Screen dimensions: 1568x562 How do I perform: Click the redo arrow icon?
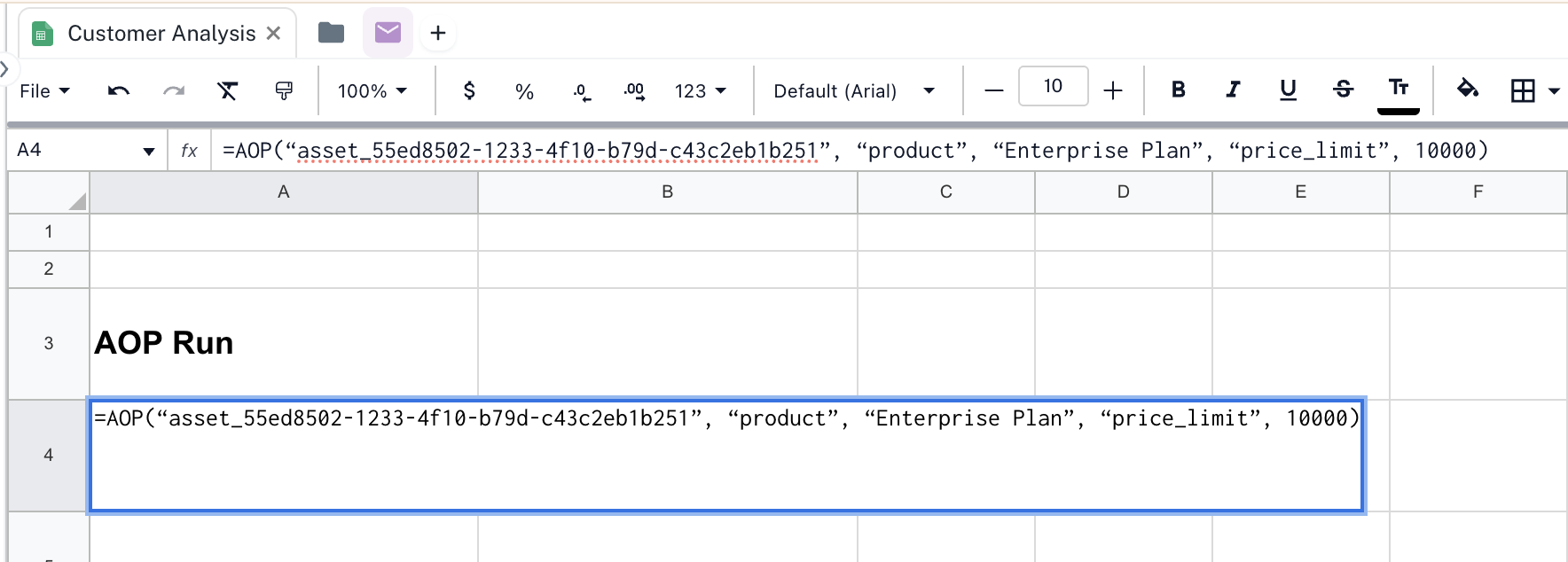click(x=174, y=90)
